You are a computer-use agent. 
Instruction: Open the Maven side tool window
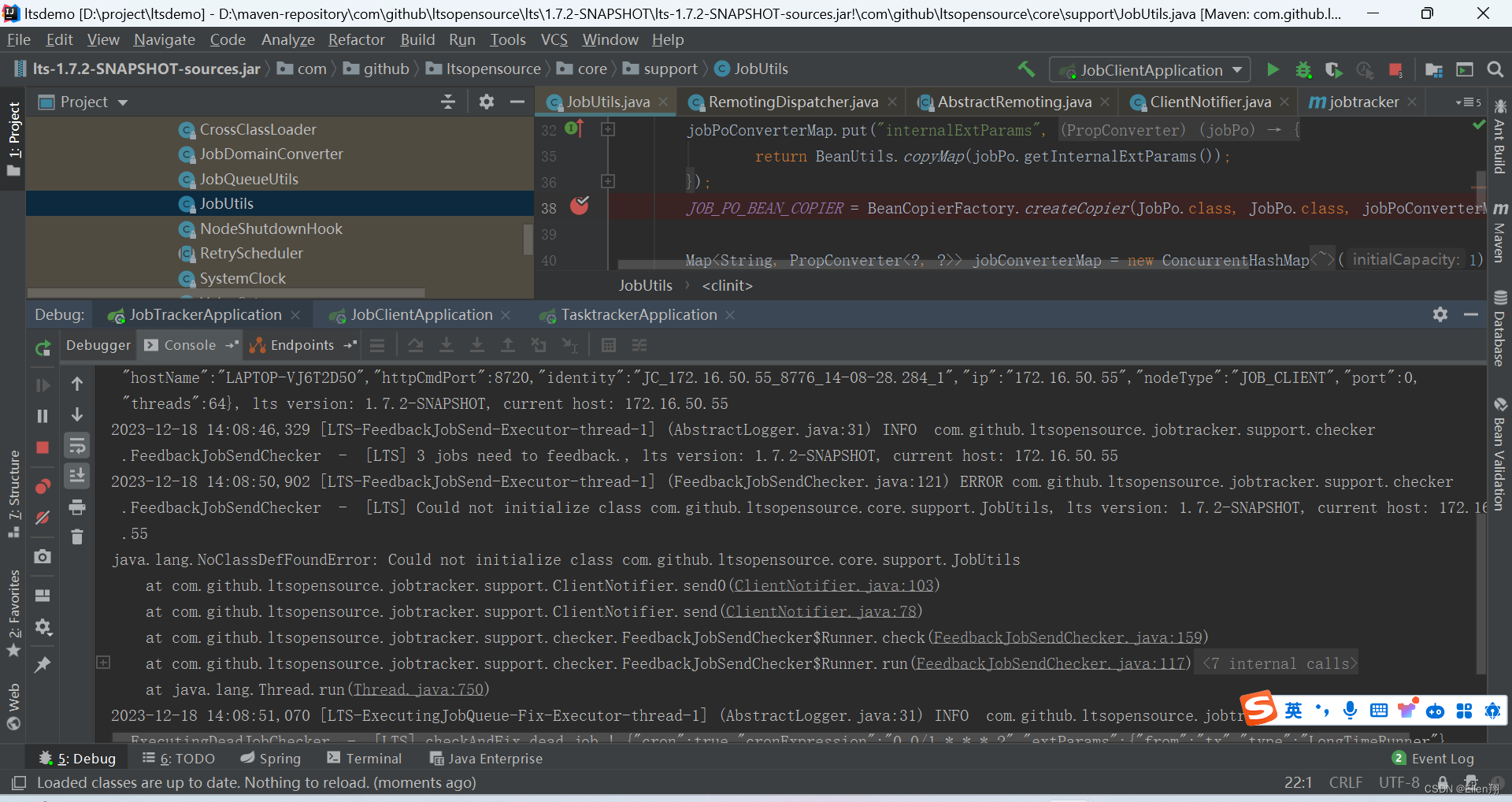point(1499,232)
